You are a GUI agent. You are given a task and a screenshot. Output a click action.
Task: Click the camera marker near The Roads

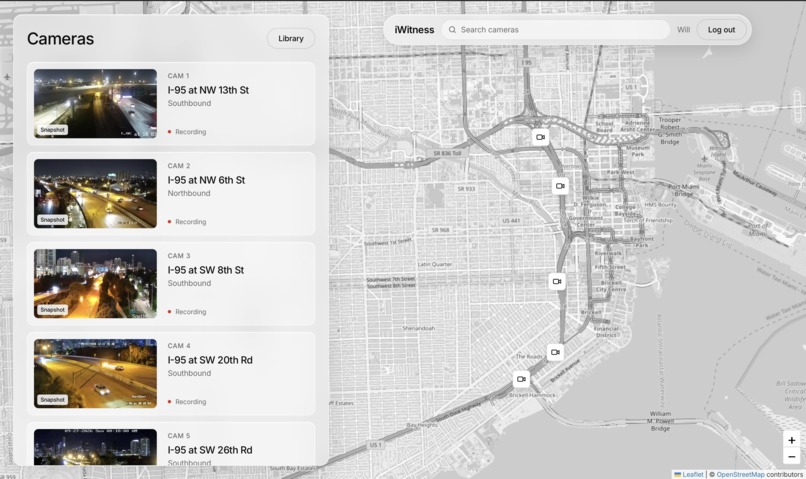(x=555, y=353)
